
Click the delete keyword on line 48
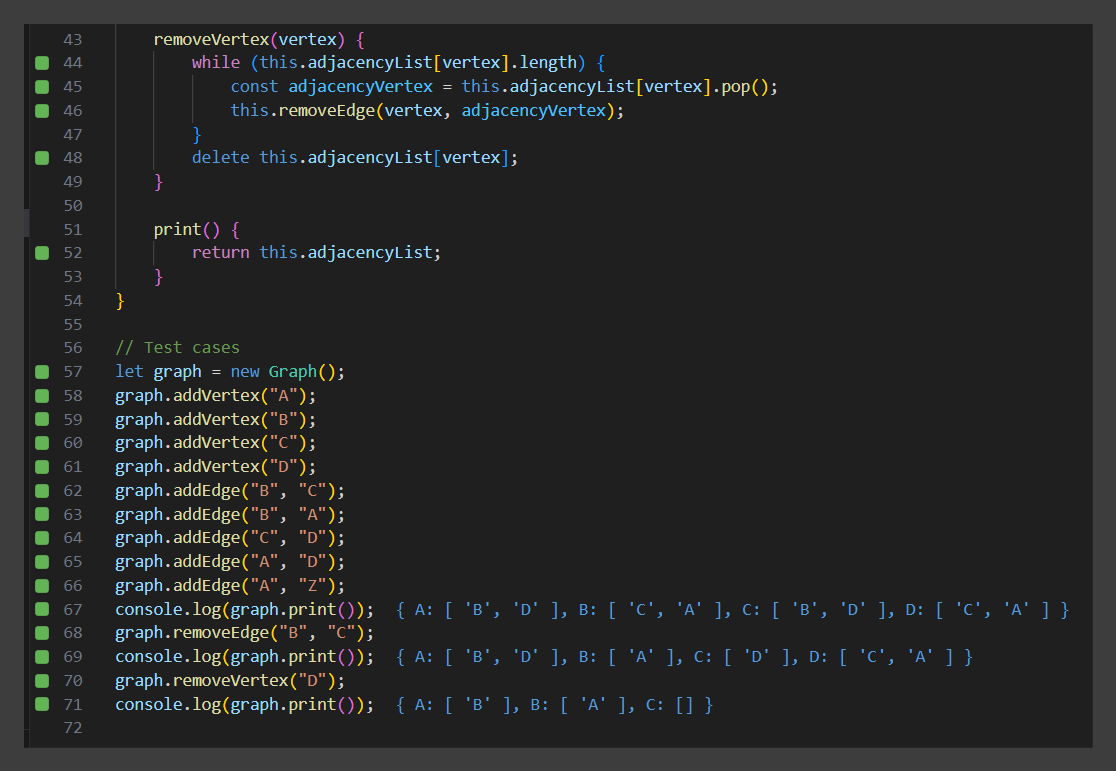pyautogui.click(x=221, y=157)
